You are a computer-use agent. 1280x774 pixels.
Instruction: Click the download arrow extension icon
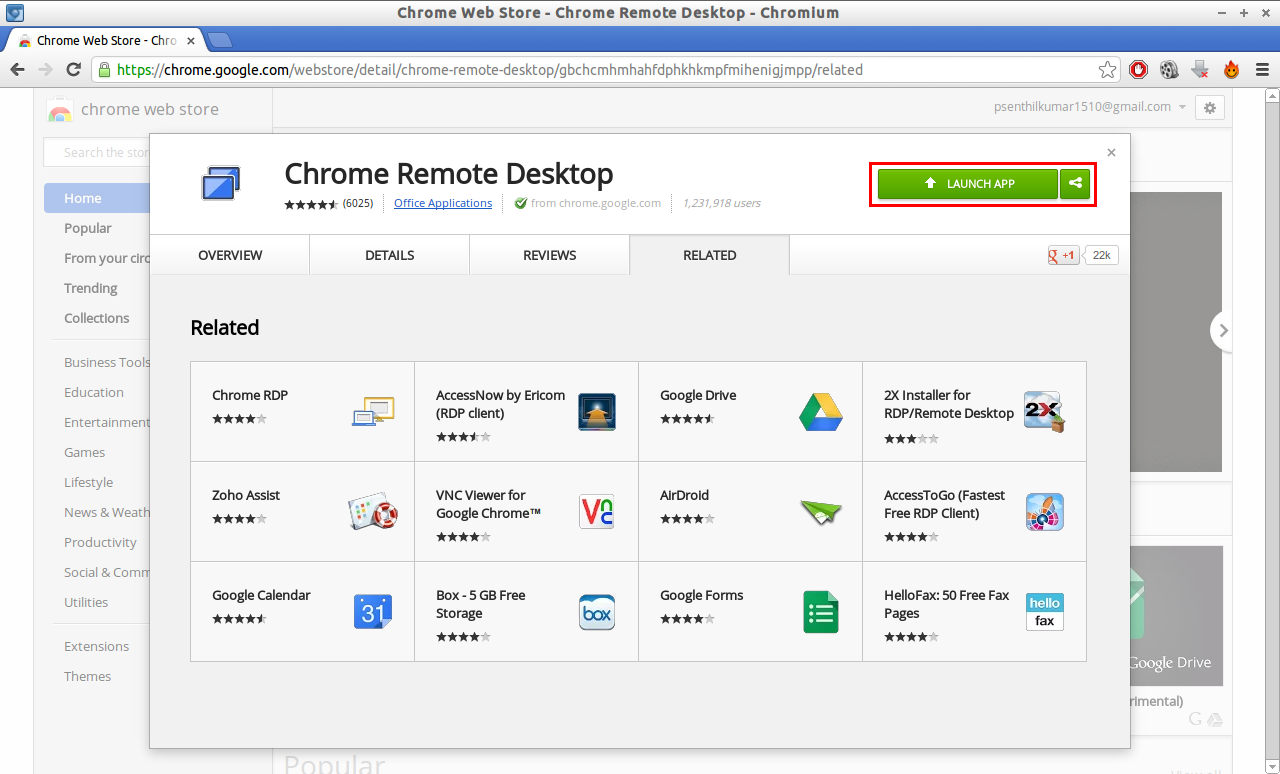click(x=1200, y=70)
